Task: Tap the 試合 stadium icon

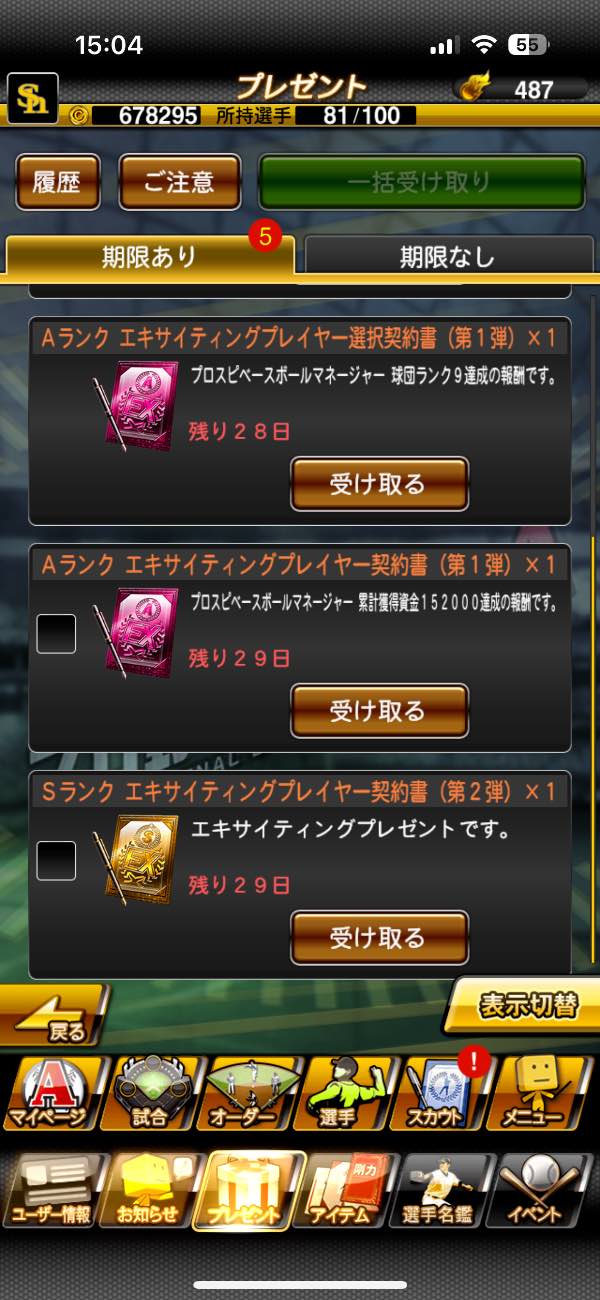Action: (151, 1093)
